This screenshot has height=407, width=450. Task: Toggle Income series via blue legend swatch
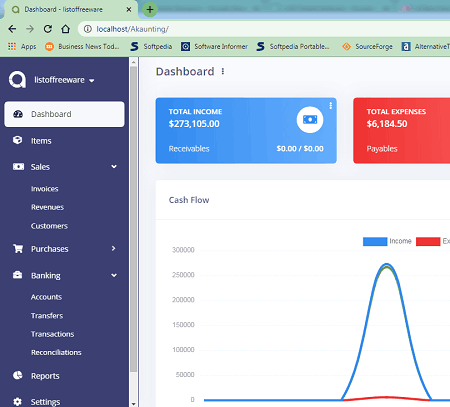click(x=375, y=241)
